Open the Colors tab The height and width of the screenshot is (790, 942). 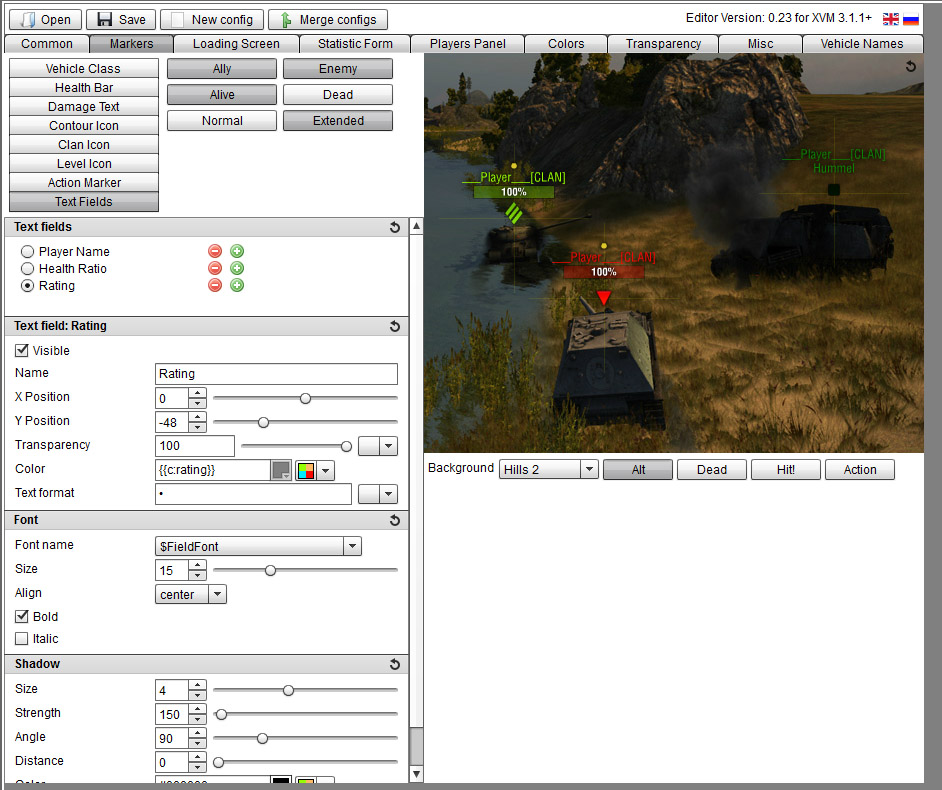click(566, 44)
